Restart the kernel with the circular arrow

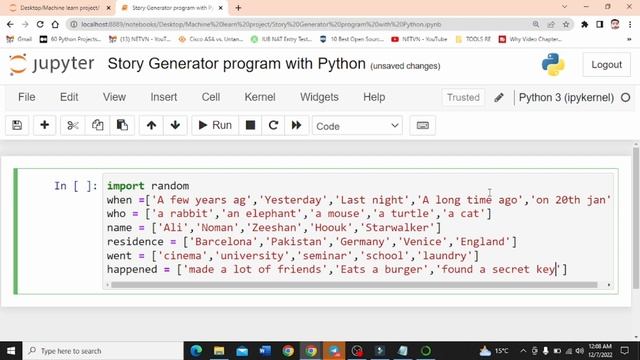[273, 125]
